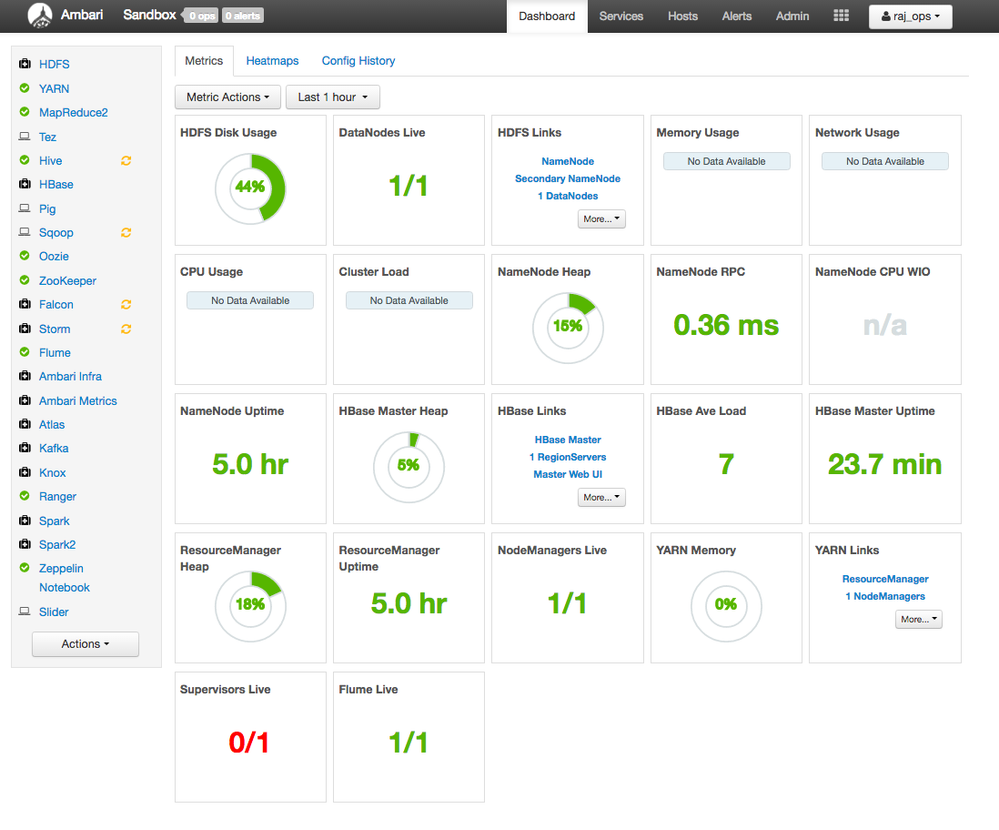Click the Sqoop restart-required refresh icon
999x830 pixels.
click(x=126, y=233)
